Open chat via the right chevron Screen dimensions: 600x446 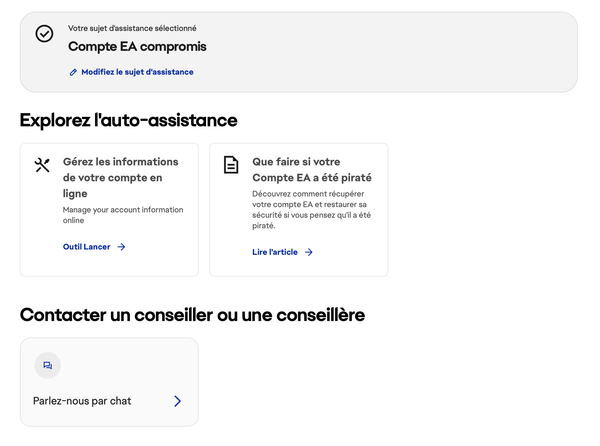coord(178,401)
